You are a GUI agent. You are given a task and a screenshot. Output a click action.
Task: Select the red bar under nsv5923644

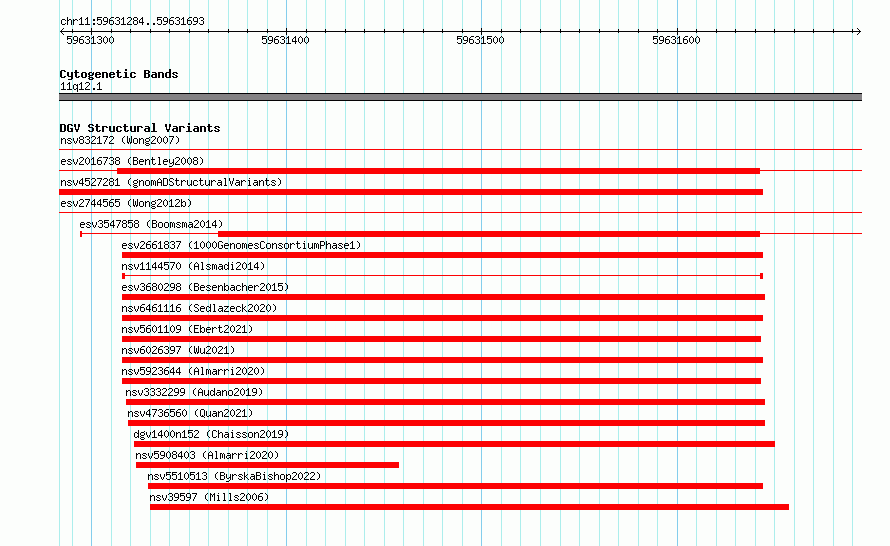[x=442, y=381]
